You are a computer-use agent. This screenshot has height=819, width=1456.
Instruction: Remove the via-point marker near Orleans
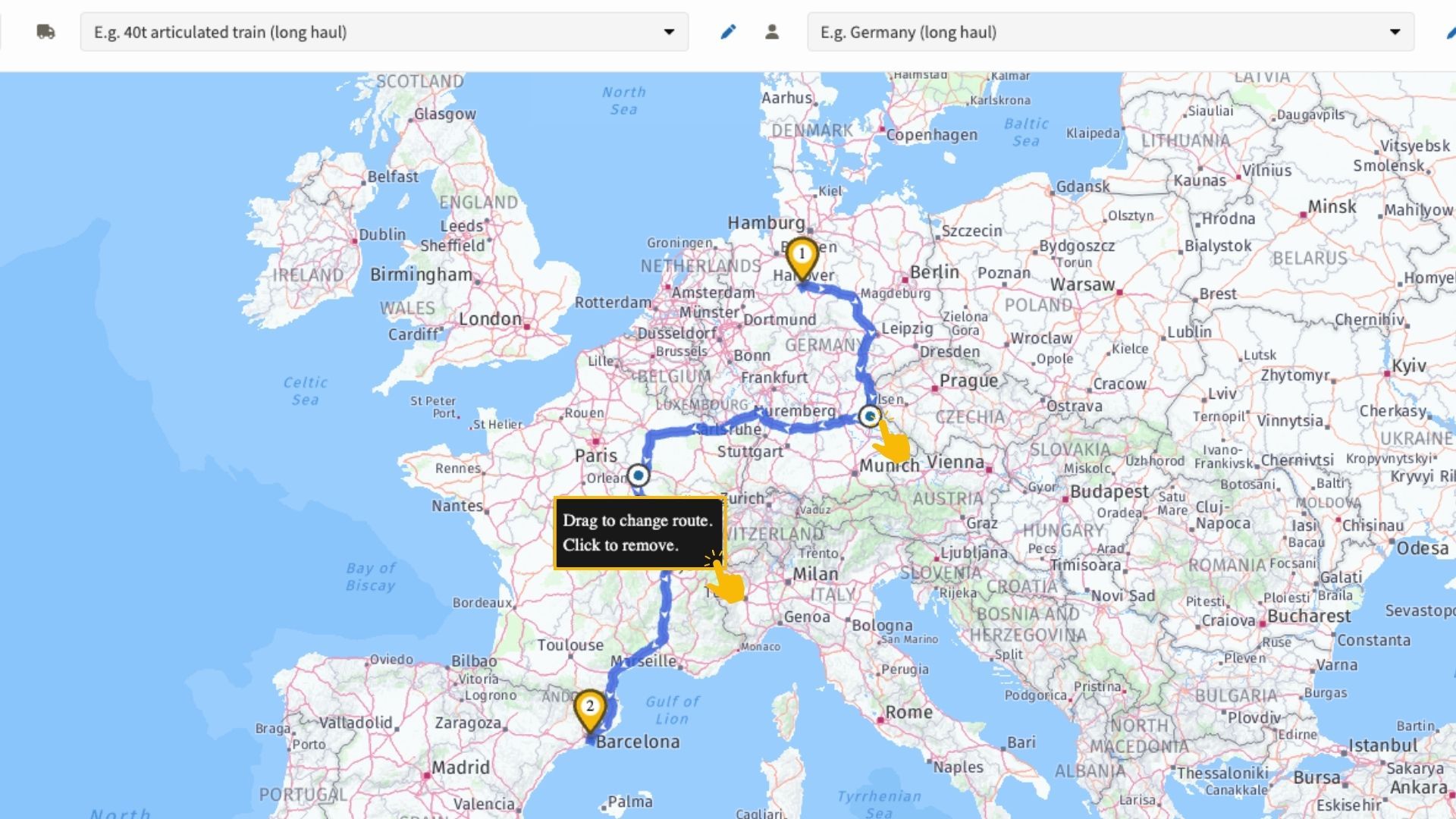tap(639, 475)
